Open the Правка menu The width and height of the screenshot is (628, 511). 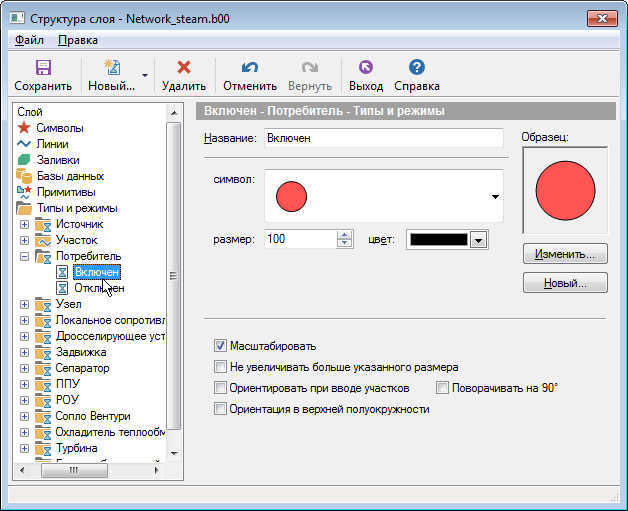[x=78, y=40]
